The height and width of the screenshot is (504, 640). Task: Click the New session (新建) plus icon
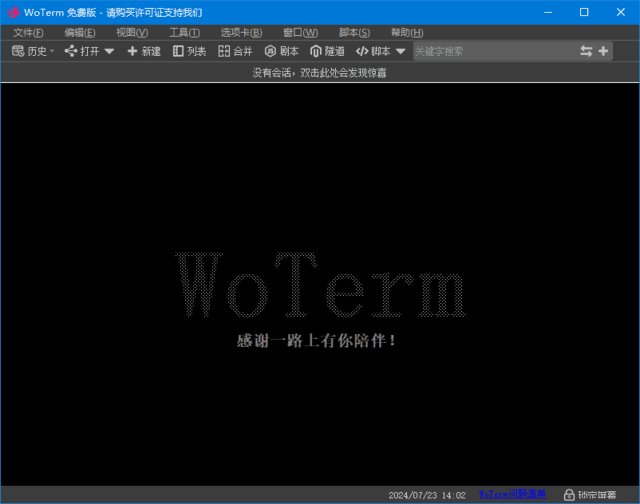[x=132, y=51]
